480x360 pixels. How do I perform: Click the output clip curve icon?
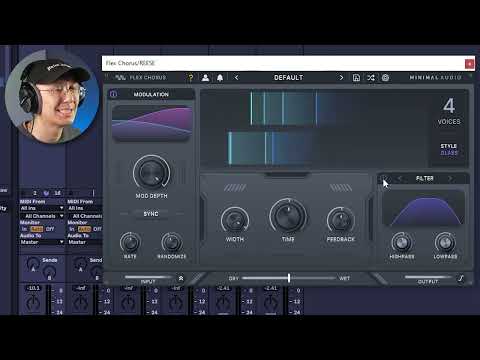461,278
